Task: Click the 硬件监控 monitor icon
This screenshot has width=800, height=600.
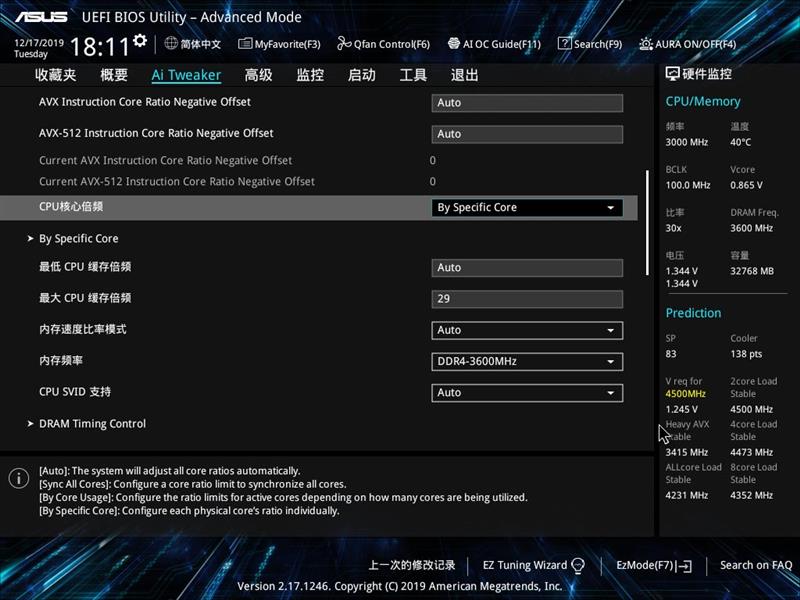Action: pyautogui.click(x=672, y=74)
